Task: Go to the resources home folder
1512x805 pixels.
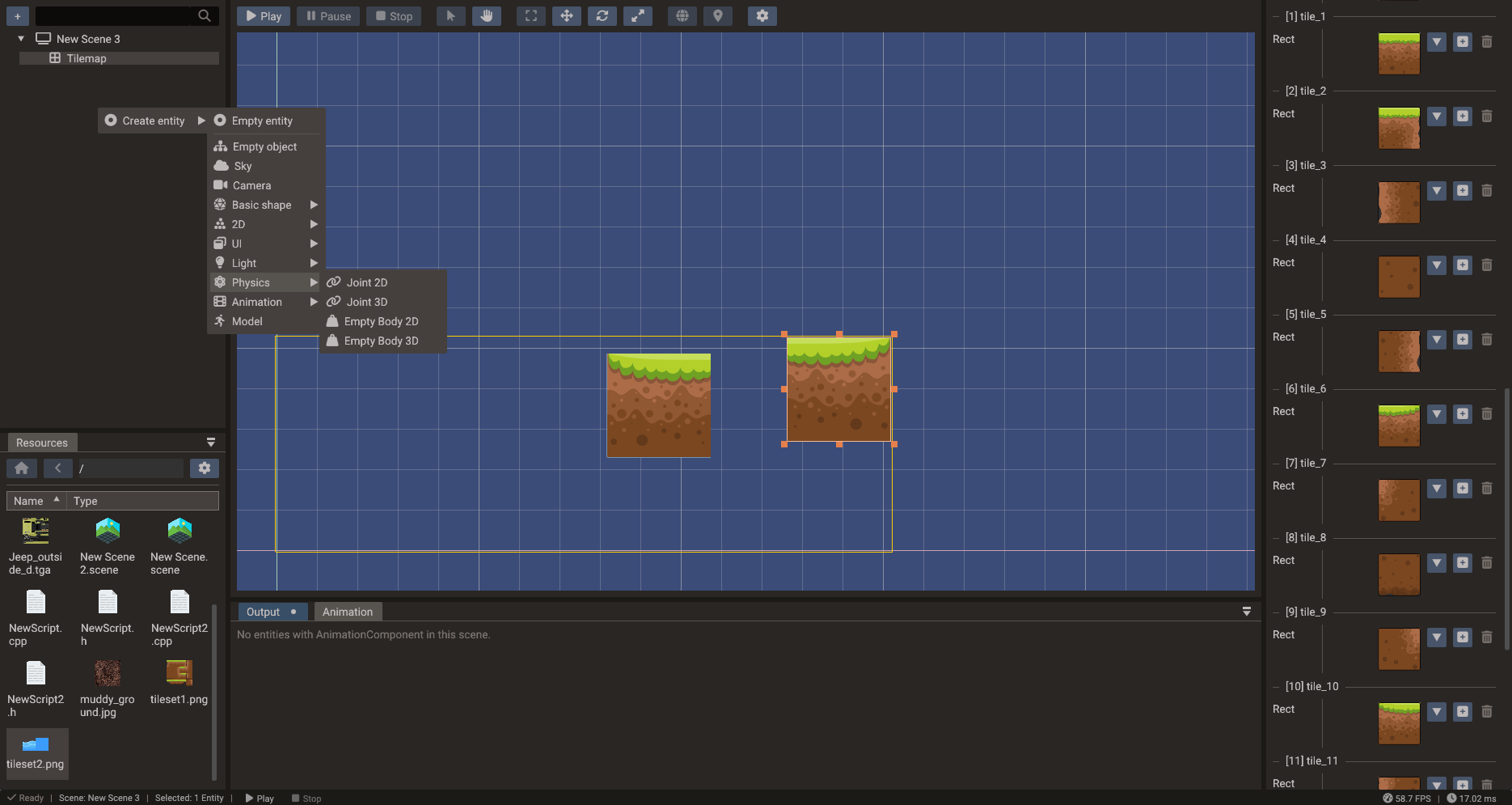Action: (x=22, y=468)
